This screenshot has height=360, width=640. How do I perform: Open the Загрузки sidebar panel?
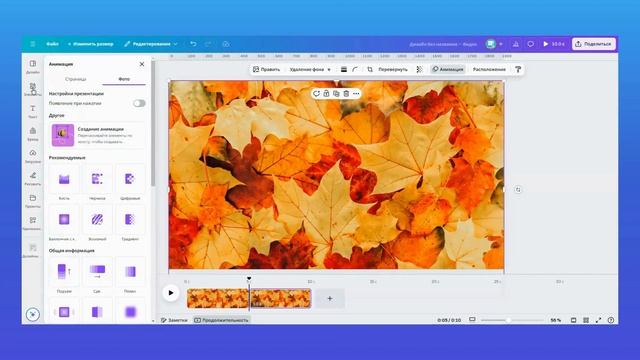(x=33, y=156)
